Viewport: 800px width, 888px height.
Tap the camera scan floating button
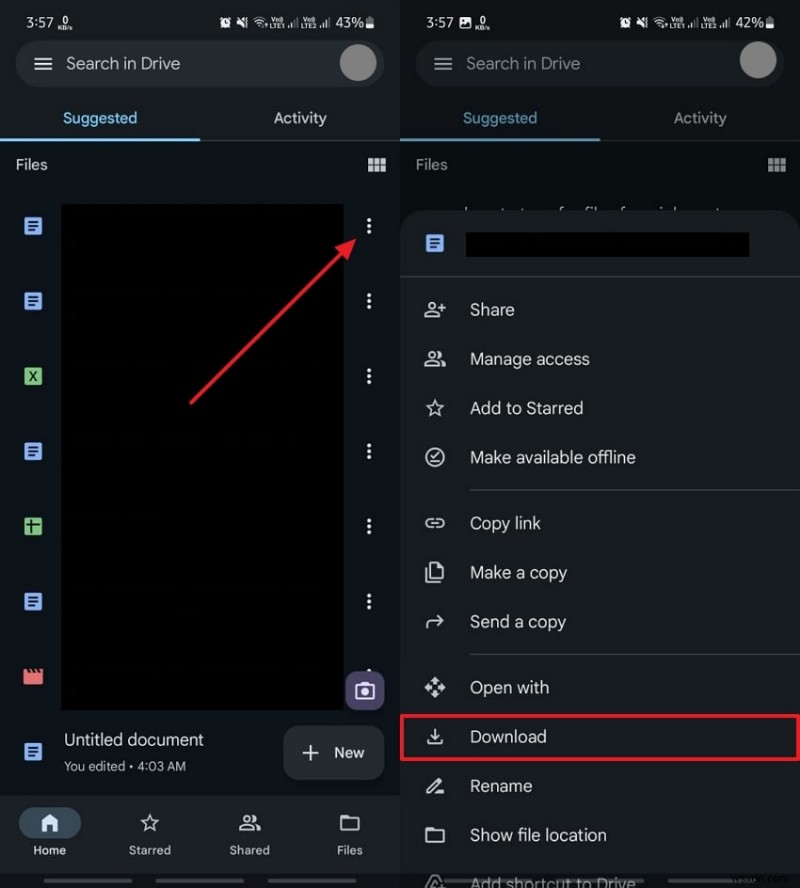coord(365,690)
